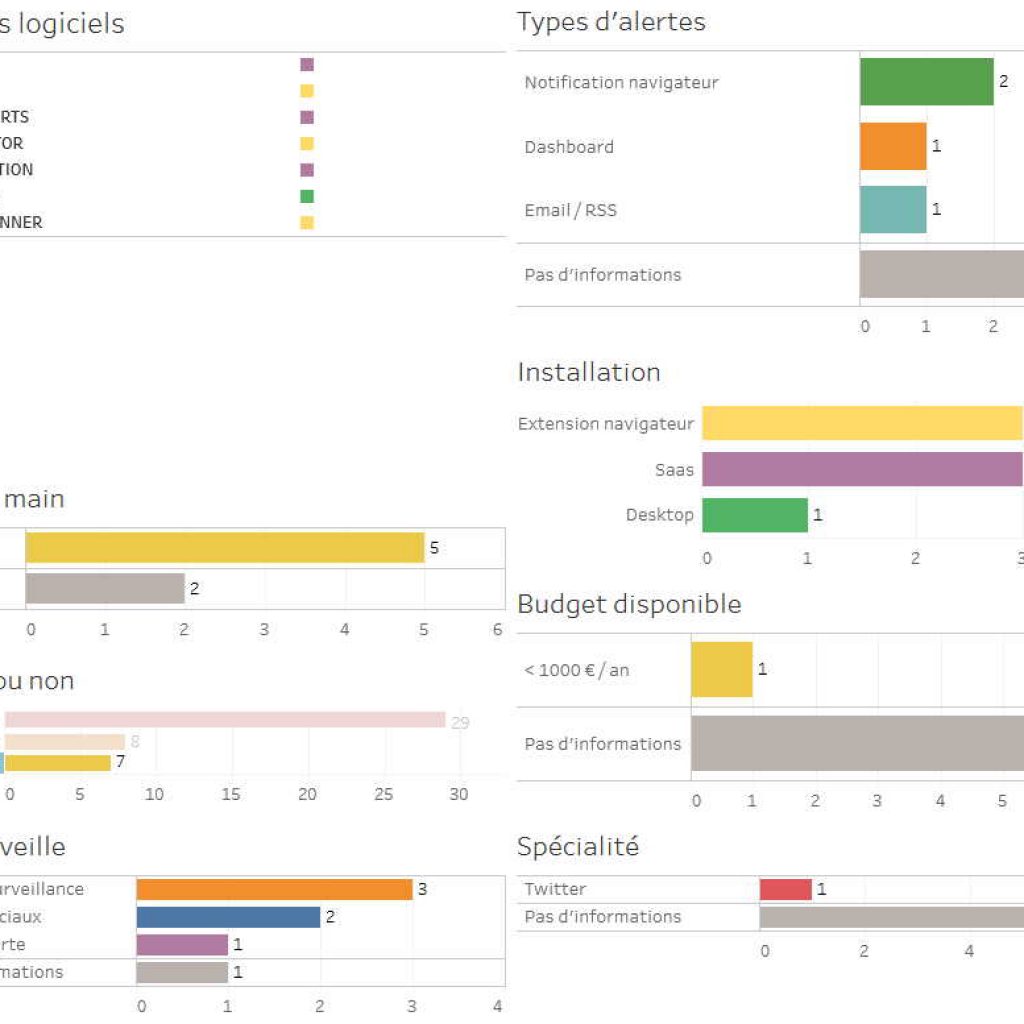Click the 'Budget disponible' chart title

point(629,604)
